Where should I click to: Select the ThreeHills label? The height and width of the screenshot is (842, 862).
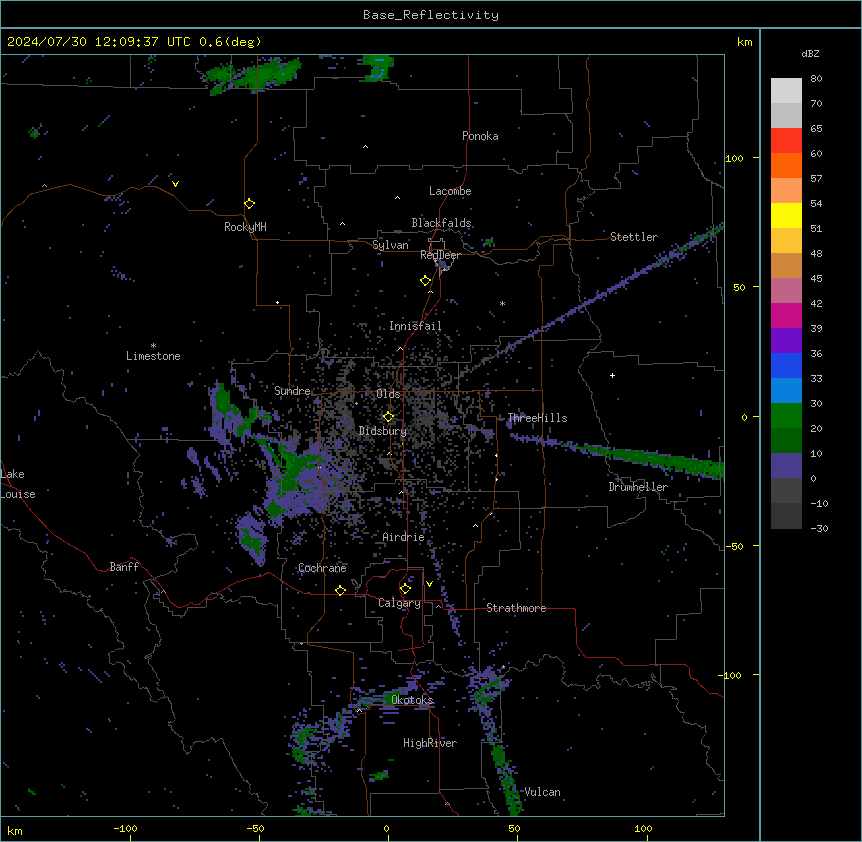[537, 418]
